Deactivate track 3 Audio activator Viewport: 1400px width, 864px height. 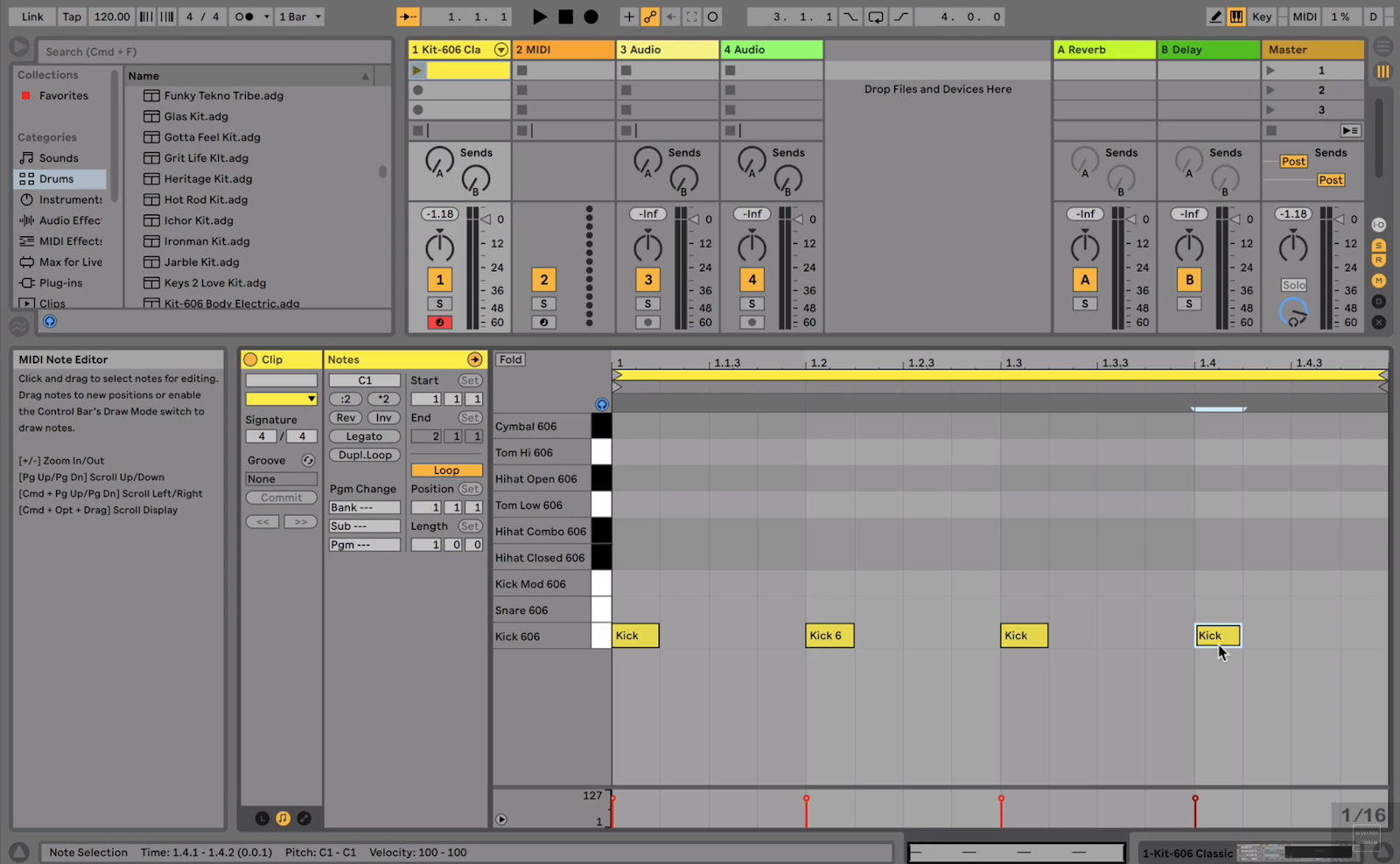(x=647, y=280)
